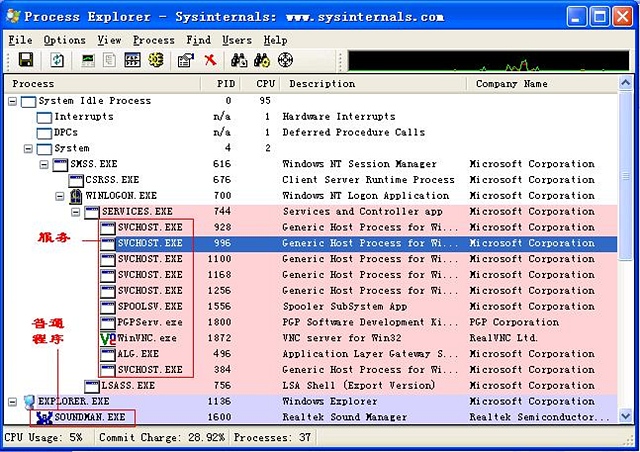The image size is (640, 452).
Task: Click 'Deferred Procedure Calls' description text
Action: [353, 133]
